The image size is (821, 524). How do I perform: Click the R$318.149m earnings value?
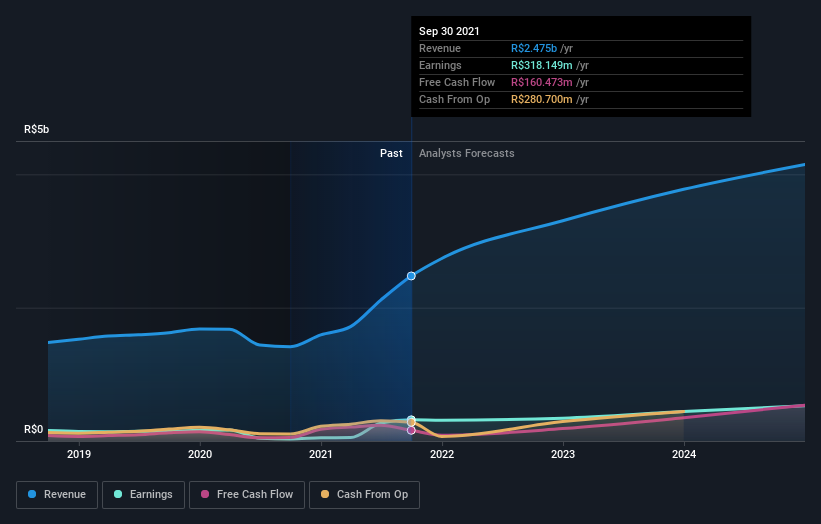click(541, 65)
